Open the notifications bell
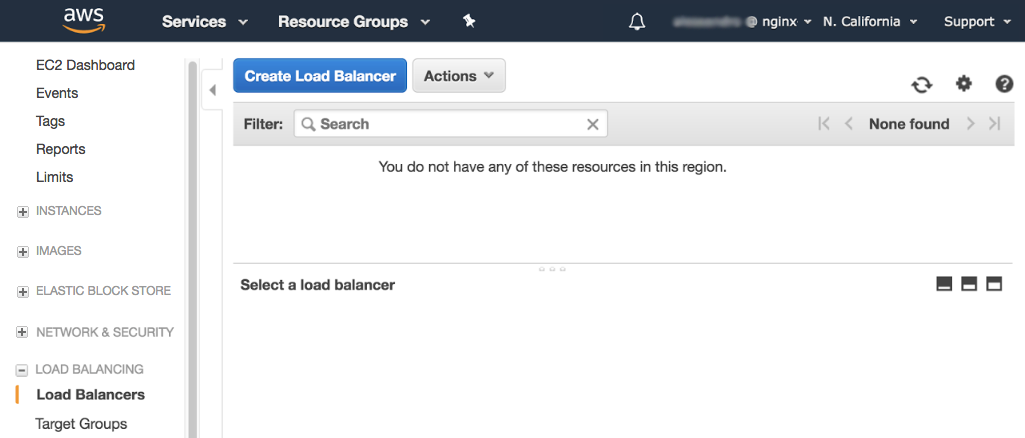The image size is (1025, 438). point(637,22)
